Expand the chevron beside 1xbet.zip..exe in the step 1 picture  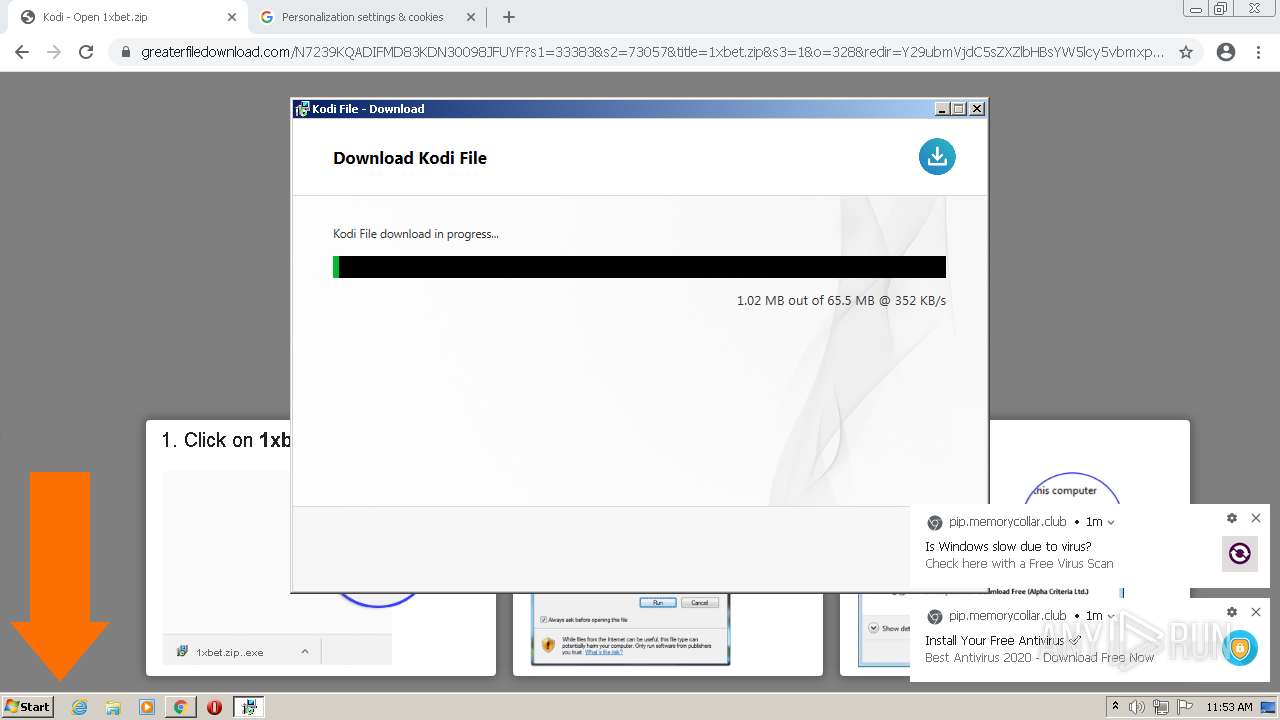pyautogui.click(x=305, y=651)
